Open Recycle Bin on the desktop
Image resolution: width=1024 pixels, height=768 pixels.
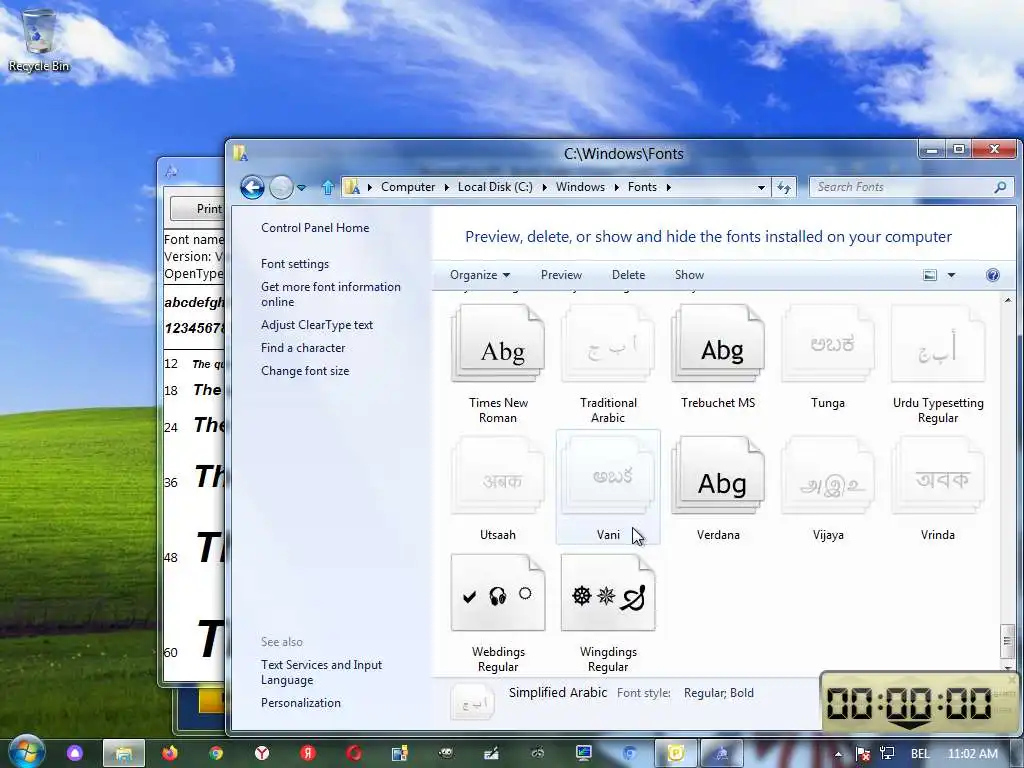point(39,40)
